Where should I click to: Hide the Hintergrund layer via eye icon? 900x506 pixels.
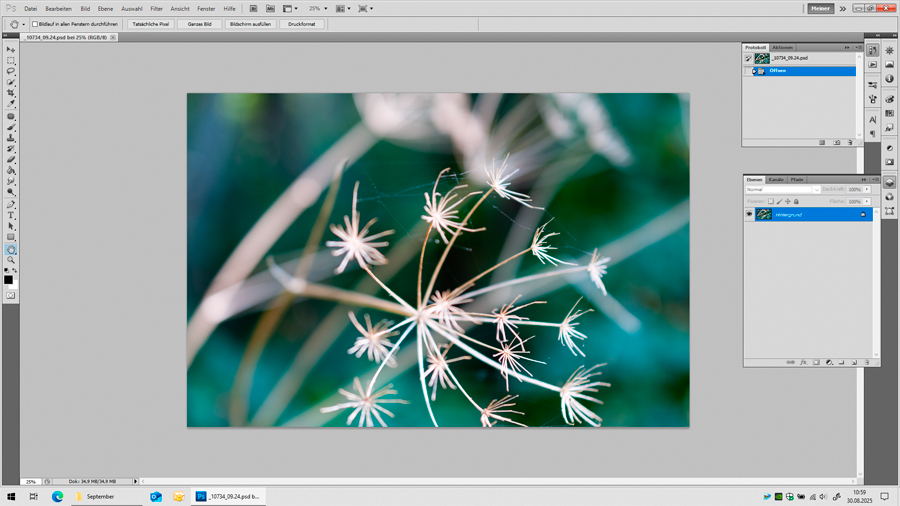(749, 214)
